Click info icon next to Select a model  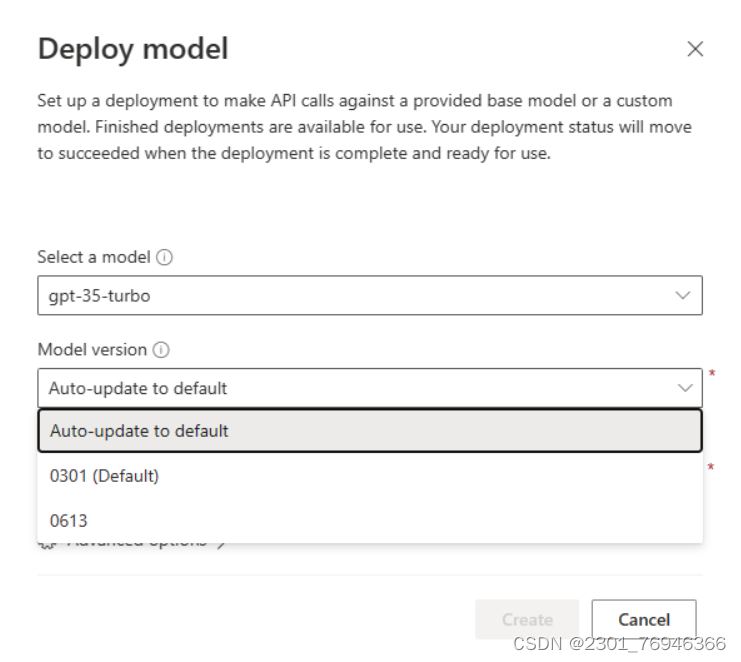coord(164,258)
